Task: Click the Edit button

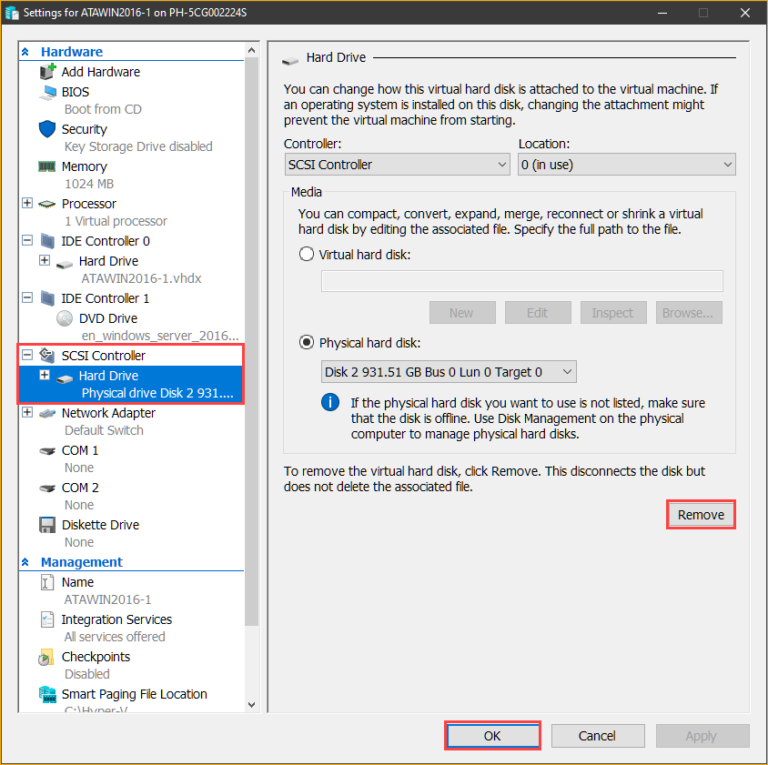Action: (538, 312)
